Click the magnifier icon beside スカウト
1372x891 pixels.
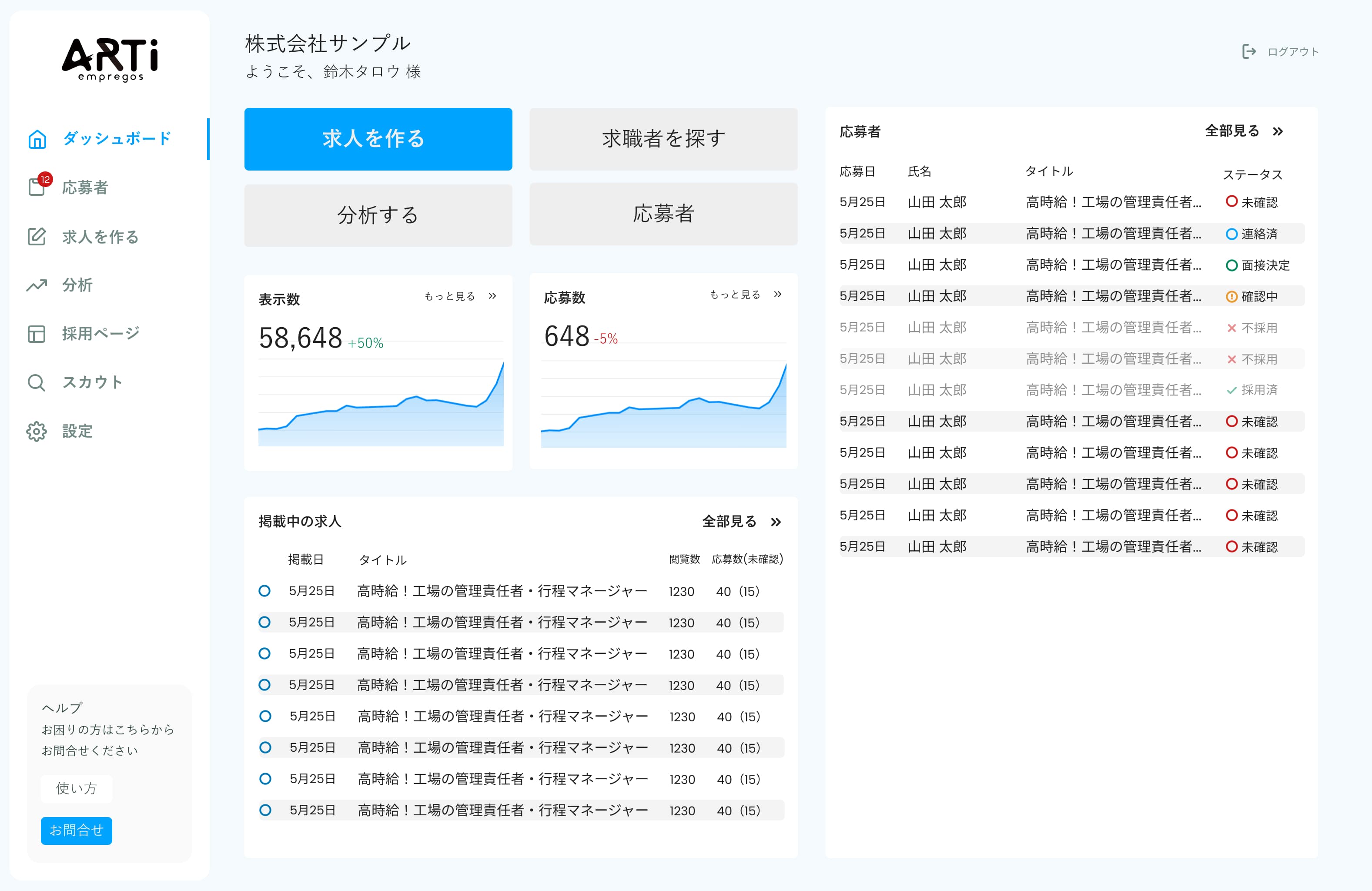(x=36, y=382)
